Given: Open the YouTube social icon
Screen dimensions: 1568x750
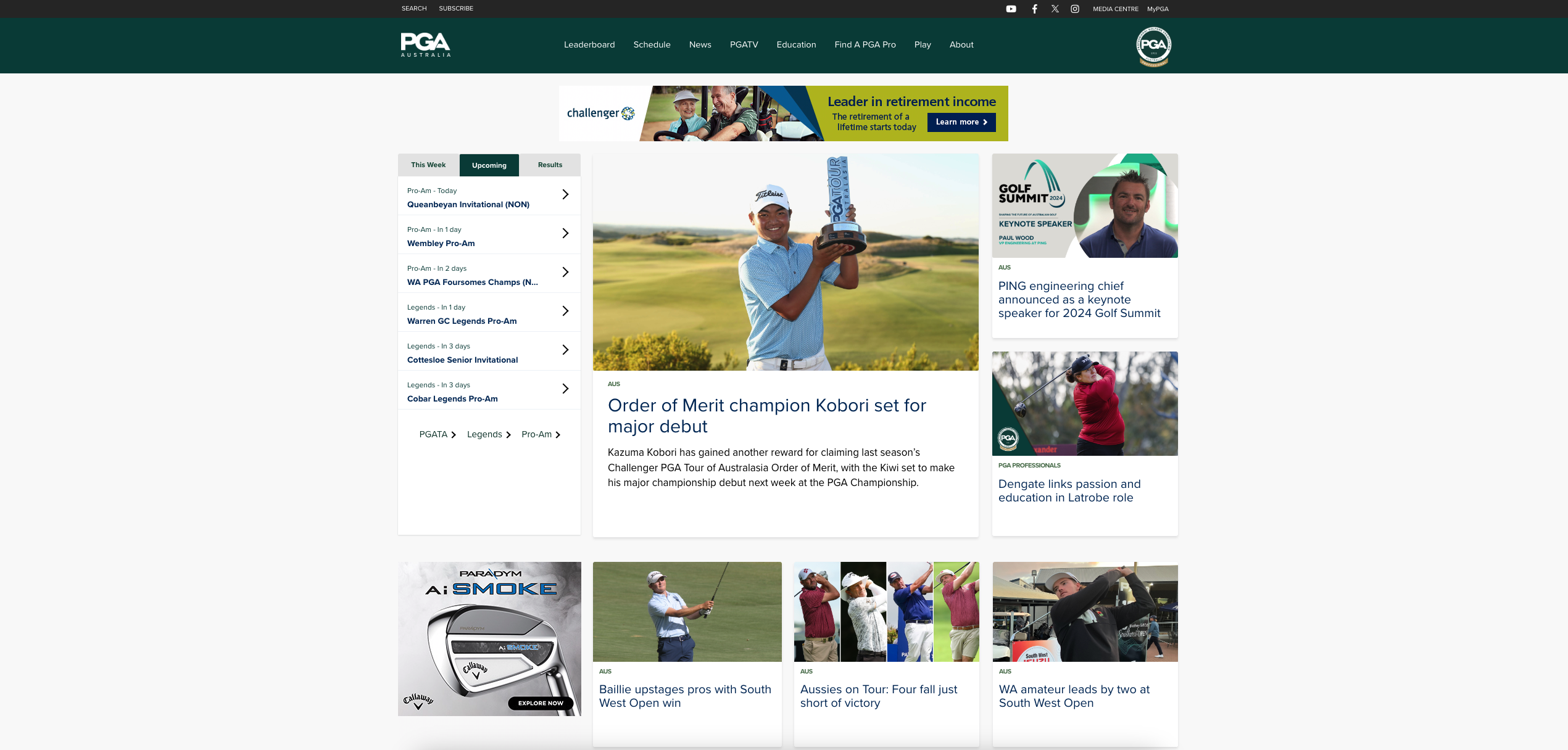Looking at the screenshot, I should (1011, 9).
